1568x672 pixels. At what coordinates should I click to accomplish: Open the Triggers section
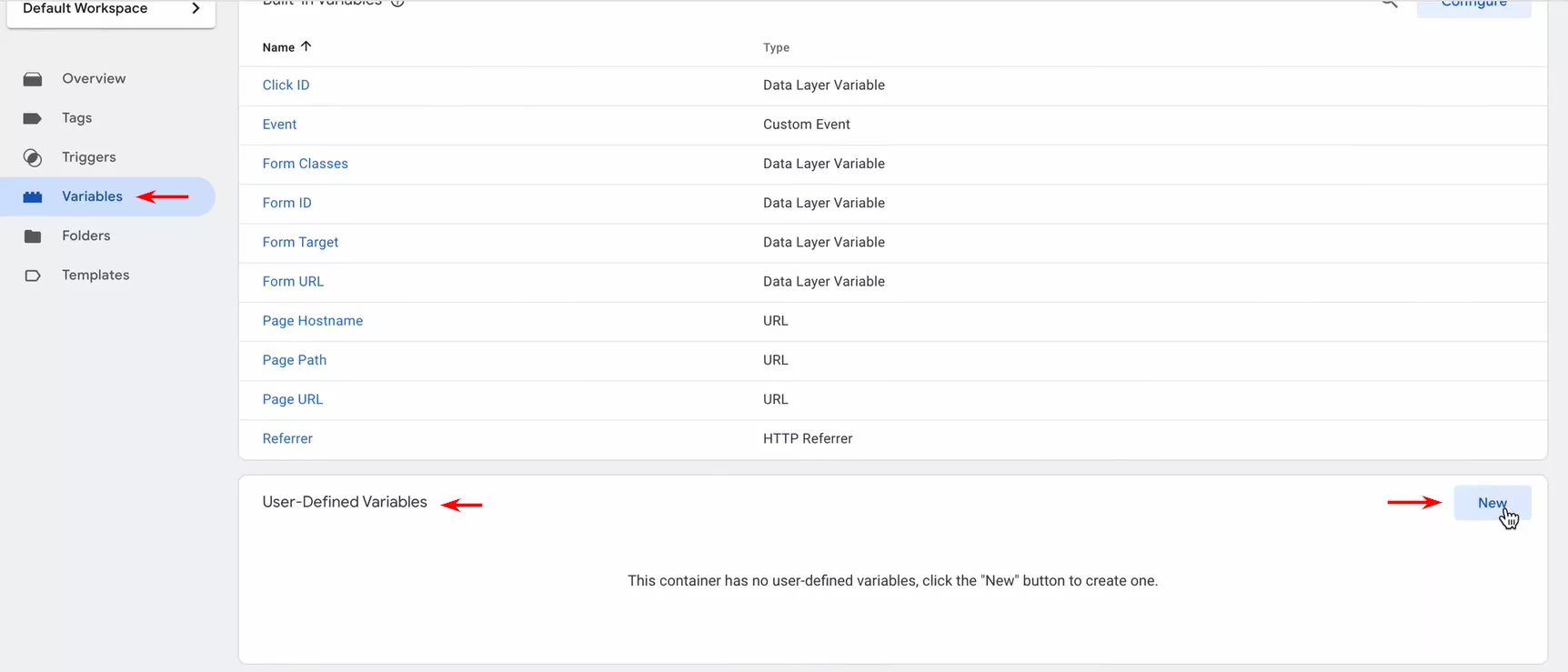coord(89,157)
